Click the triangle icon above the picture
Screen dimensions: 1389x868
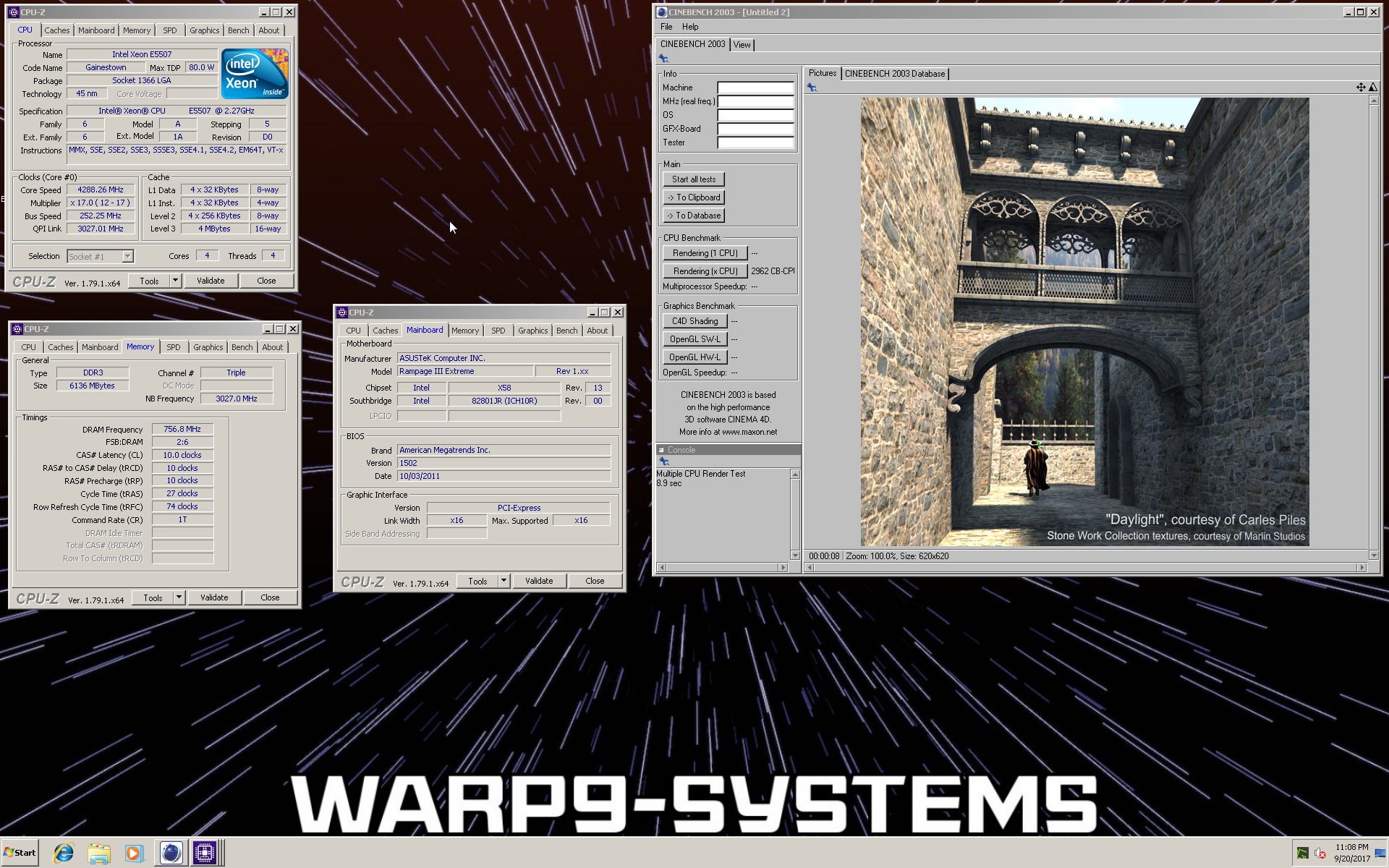(x=1372, y=88)
